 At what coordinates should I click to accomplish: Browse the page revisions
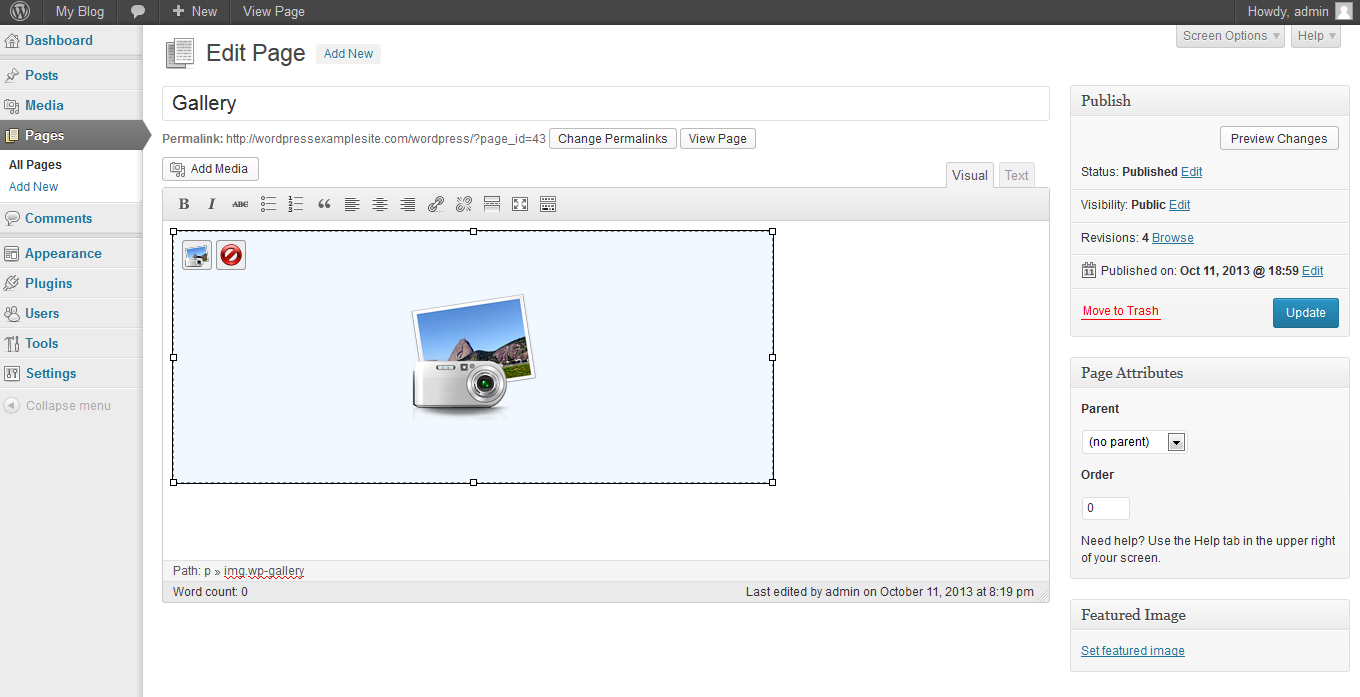tap(1173, 238)
